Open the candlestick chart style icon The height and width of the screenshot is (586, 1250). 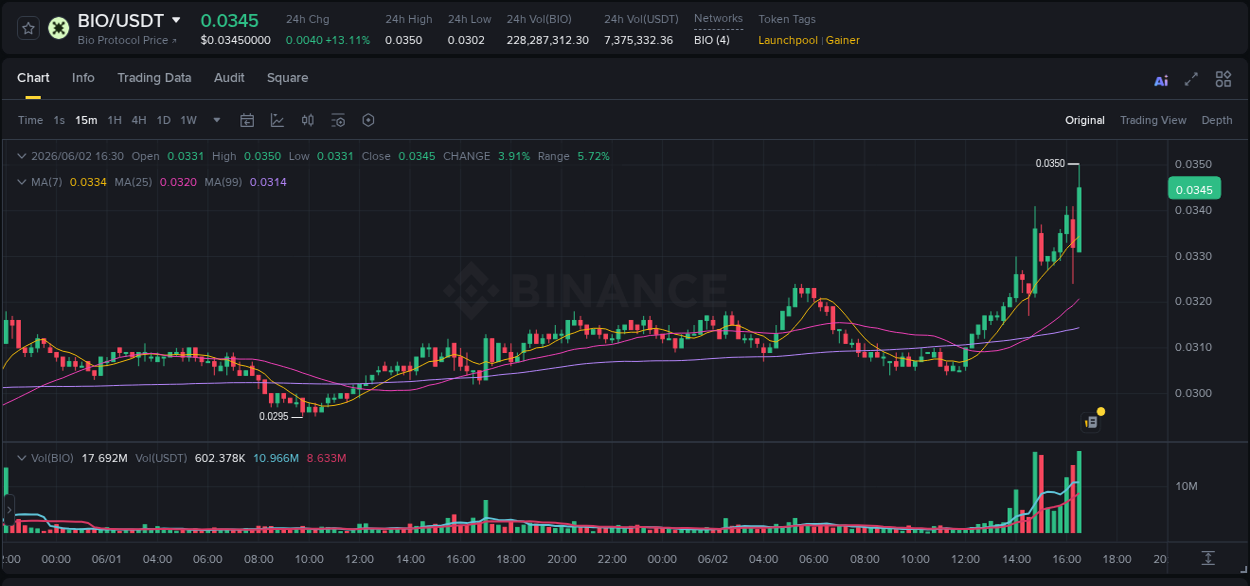click(x=308, y=120)
